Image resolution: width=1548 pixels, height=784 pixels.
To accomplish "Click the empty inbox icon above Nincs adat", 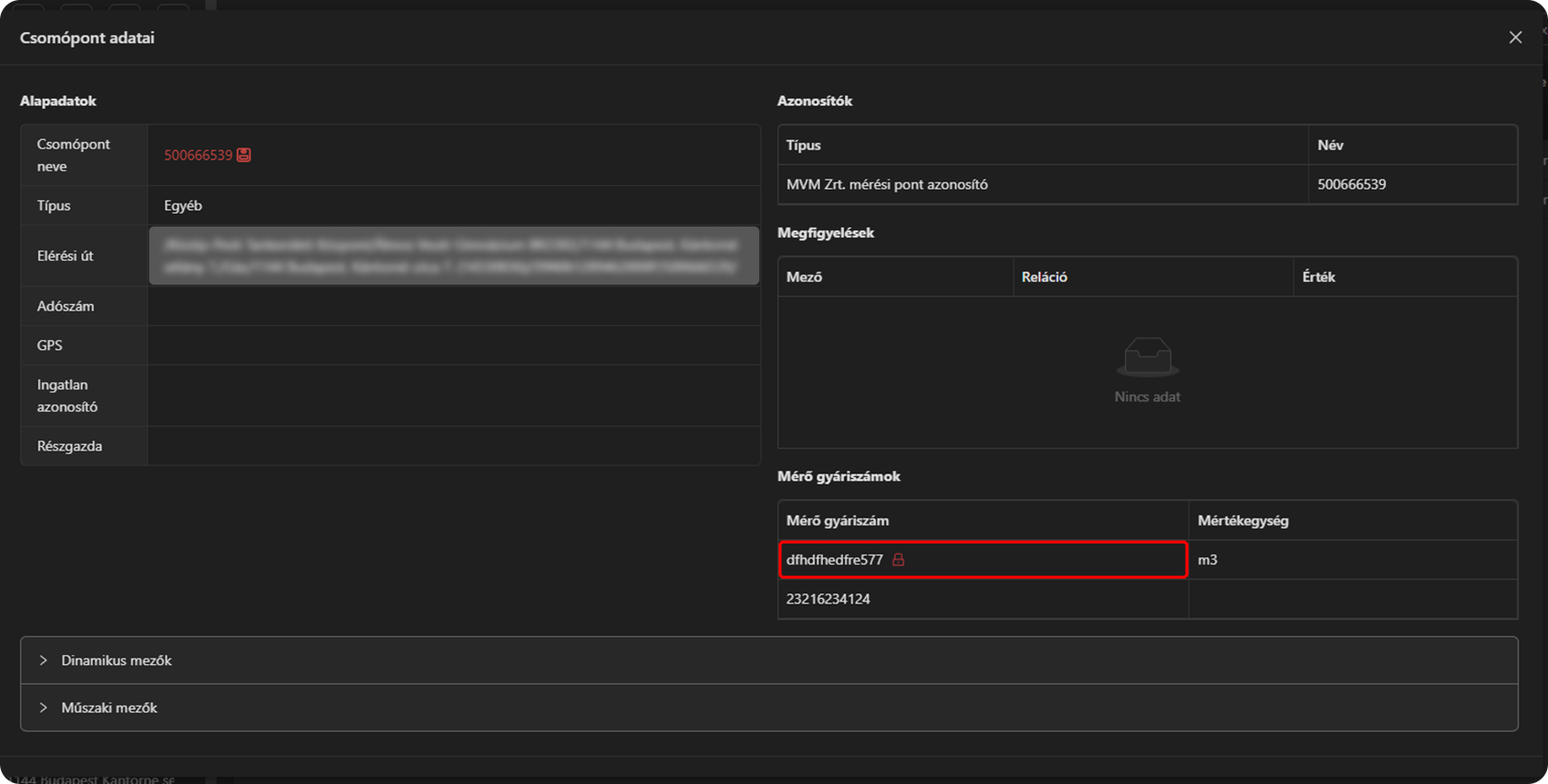I will tap(1147, 357).
